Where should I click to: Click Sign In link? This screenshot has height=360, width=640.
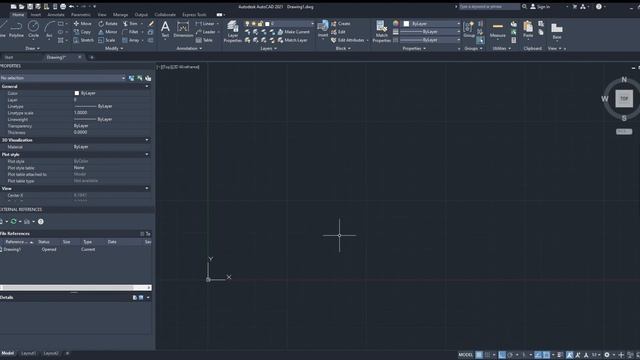coord(540,7)
